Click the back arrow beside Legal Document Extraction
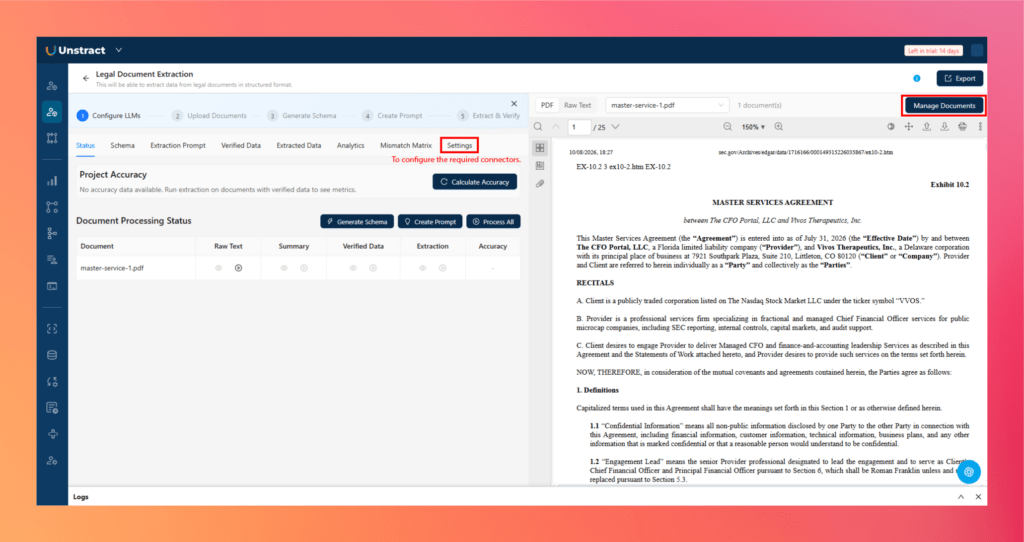Image resolution: width=1024 pixels, height=542 pixels. tap(86, 78)
